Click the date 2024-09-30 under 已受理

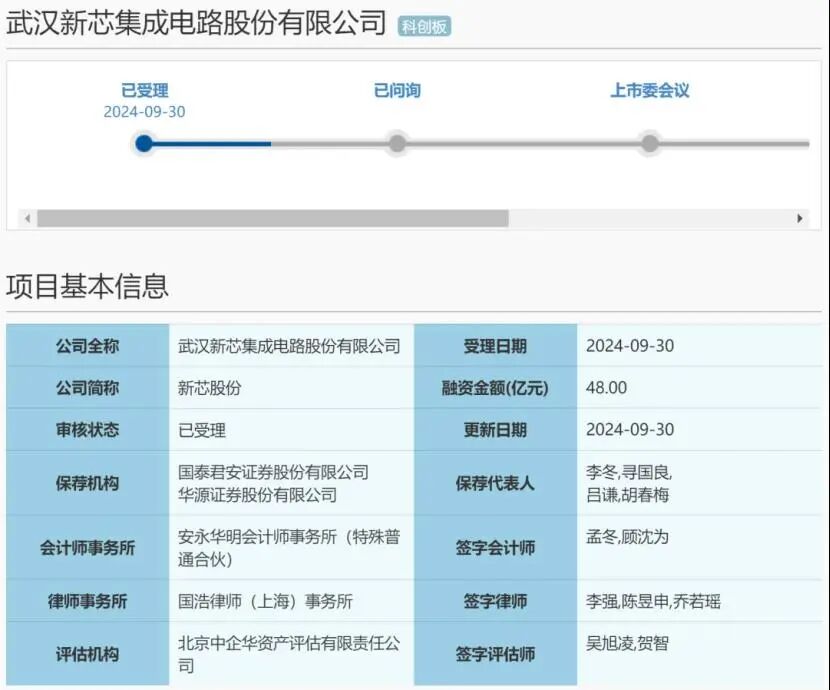(145, 112)
